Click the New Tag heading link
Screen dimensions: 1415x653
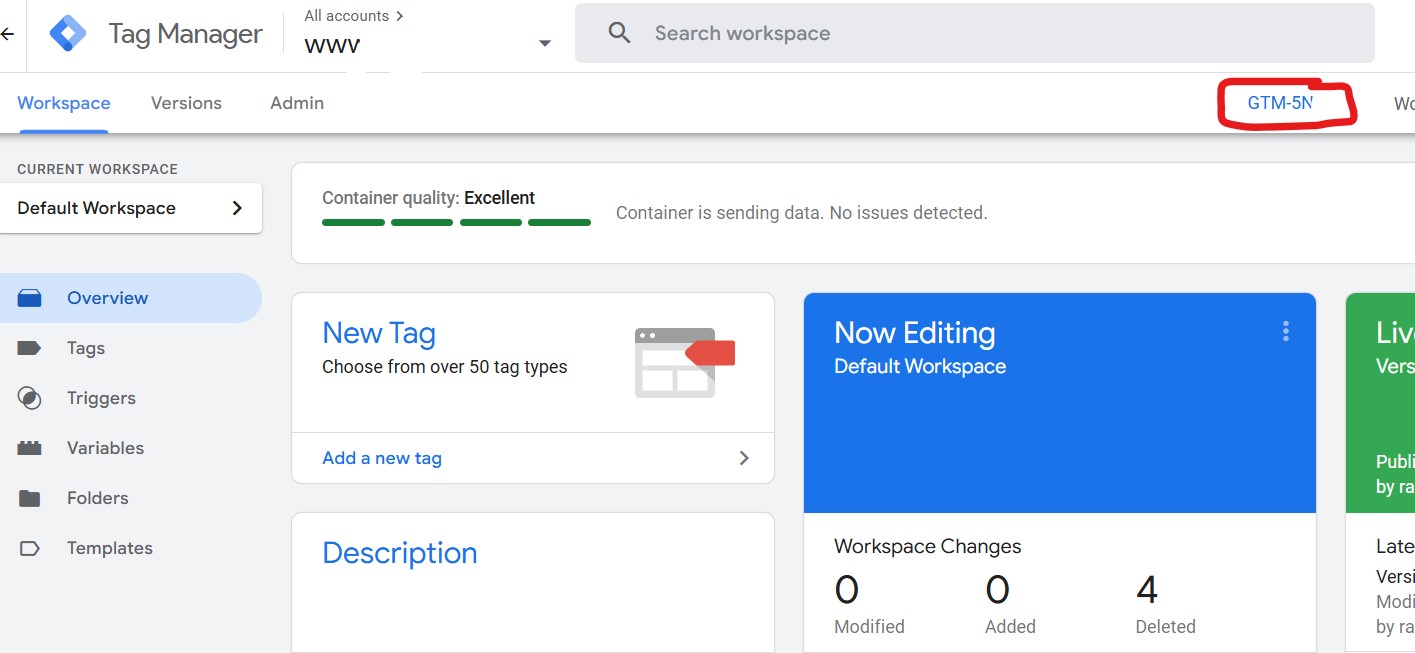click(379, 333)
